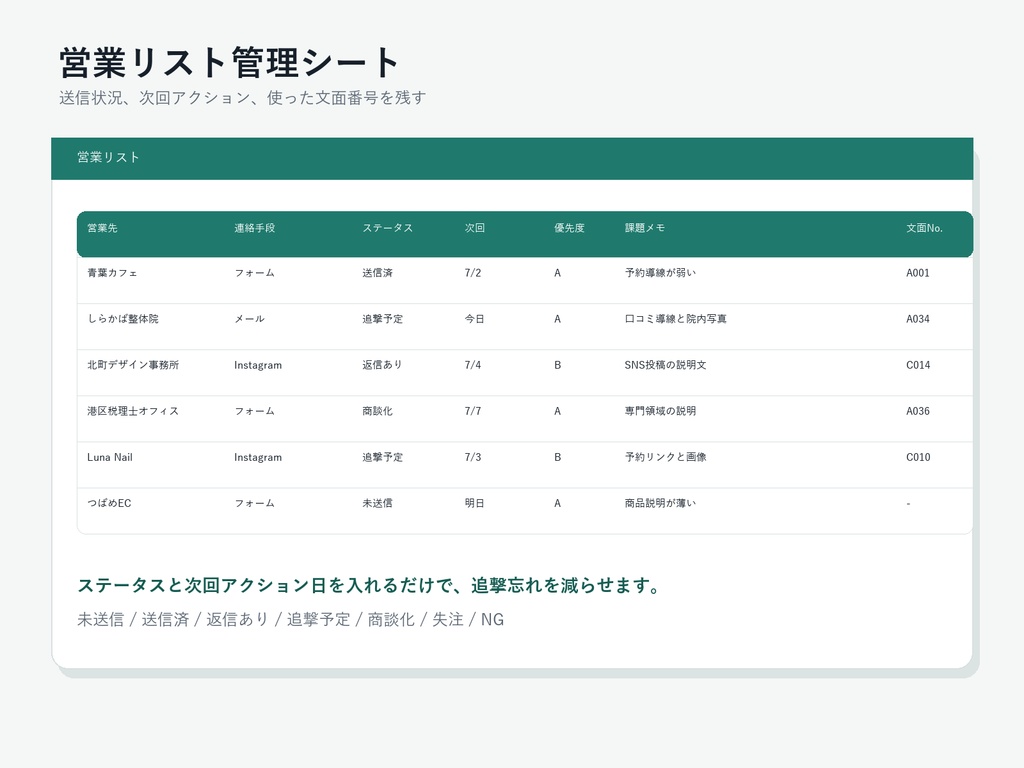The height and width of the screenshot is (768, 1024).
Task: Click the 営業先 column header
Action: click(x=103, y=228)
